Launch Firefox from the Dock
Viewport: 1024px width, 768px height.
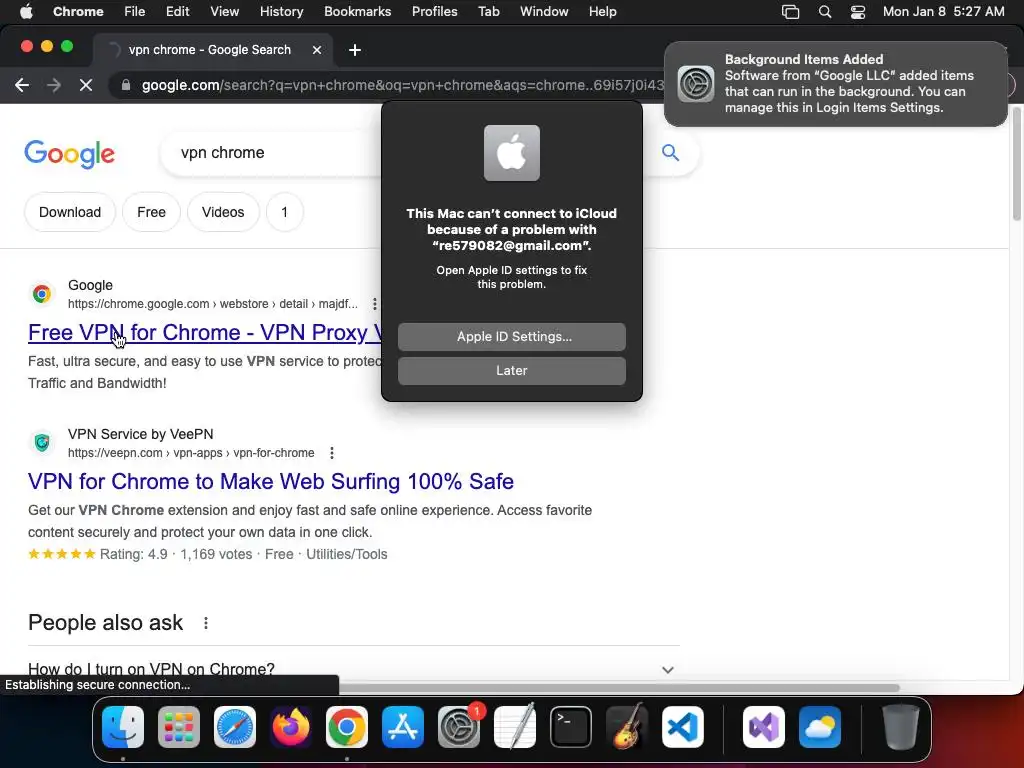[x=291, y=727]
